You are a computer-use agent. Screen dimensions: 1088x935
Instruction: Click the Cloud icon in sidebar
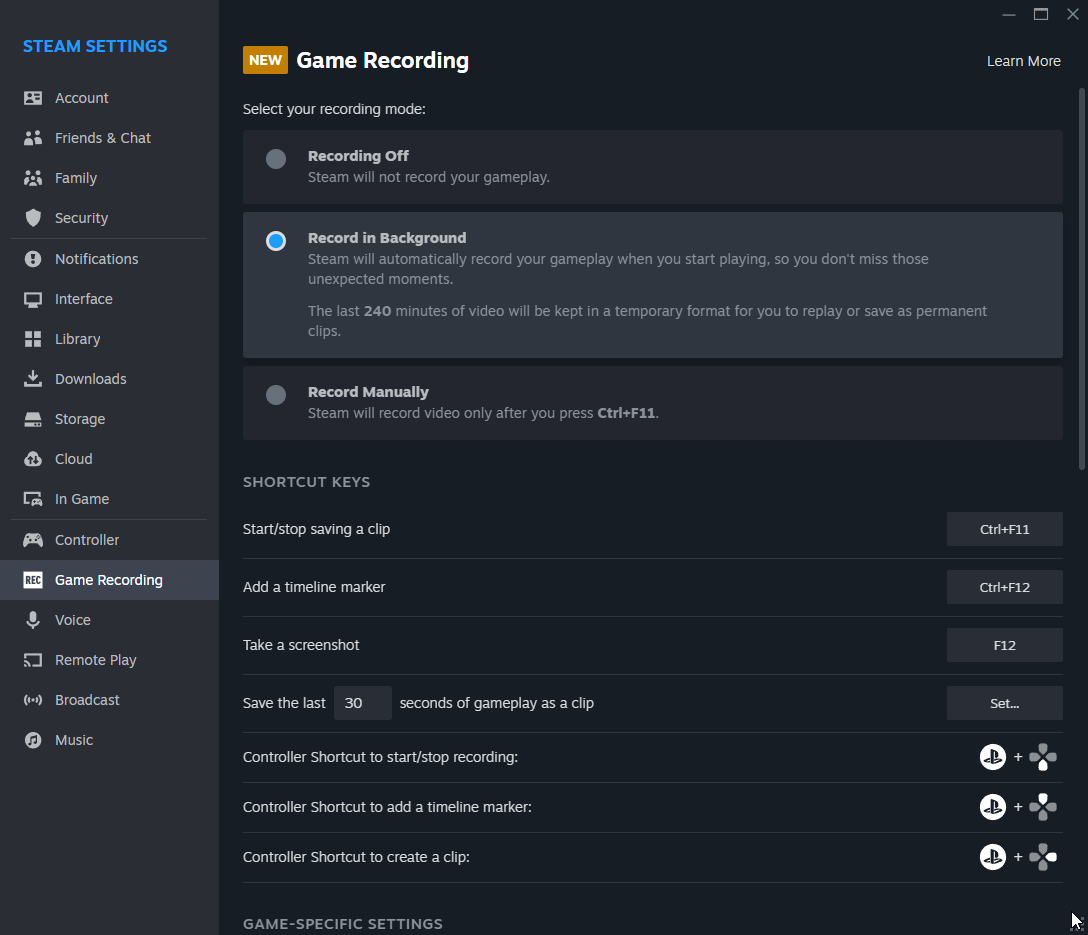[x=33, y=459]
